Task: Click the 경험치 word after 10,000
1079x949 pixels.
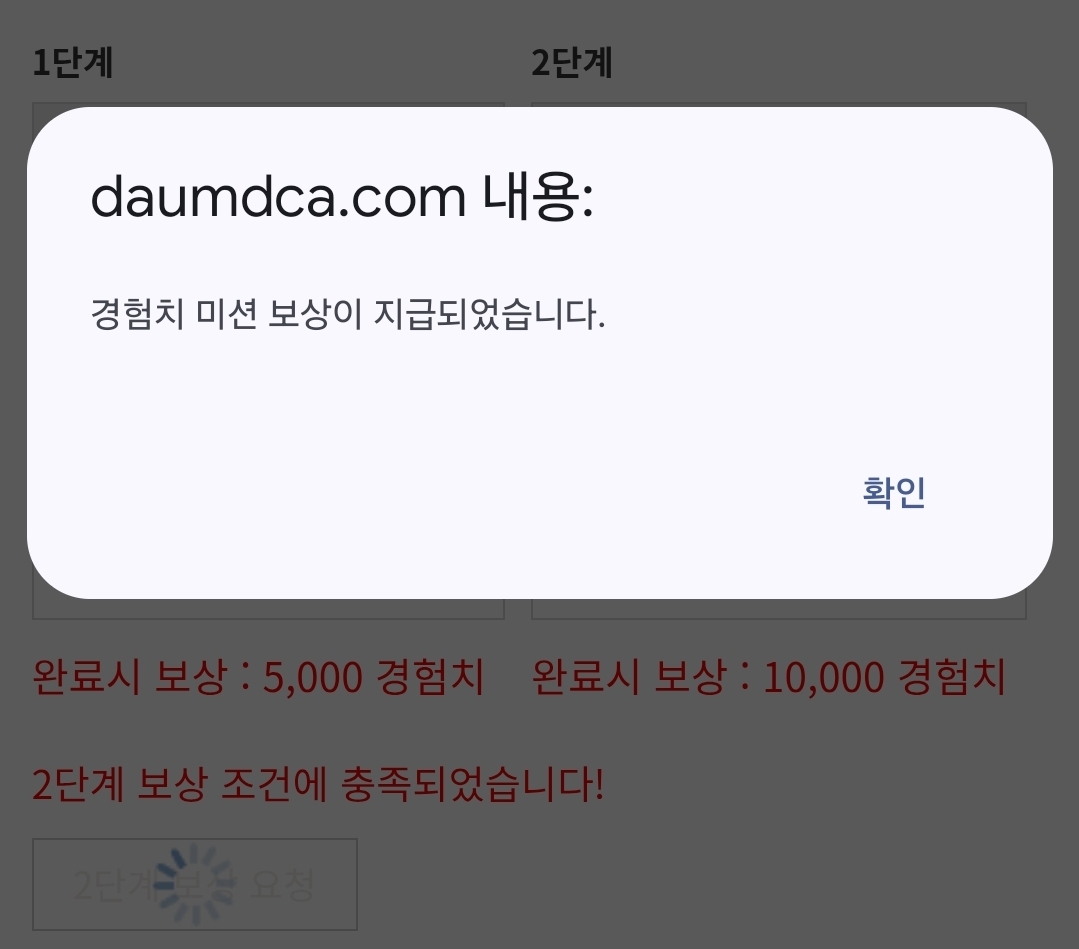Action: 952,676
